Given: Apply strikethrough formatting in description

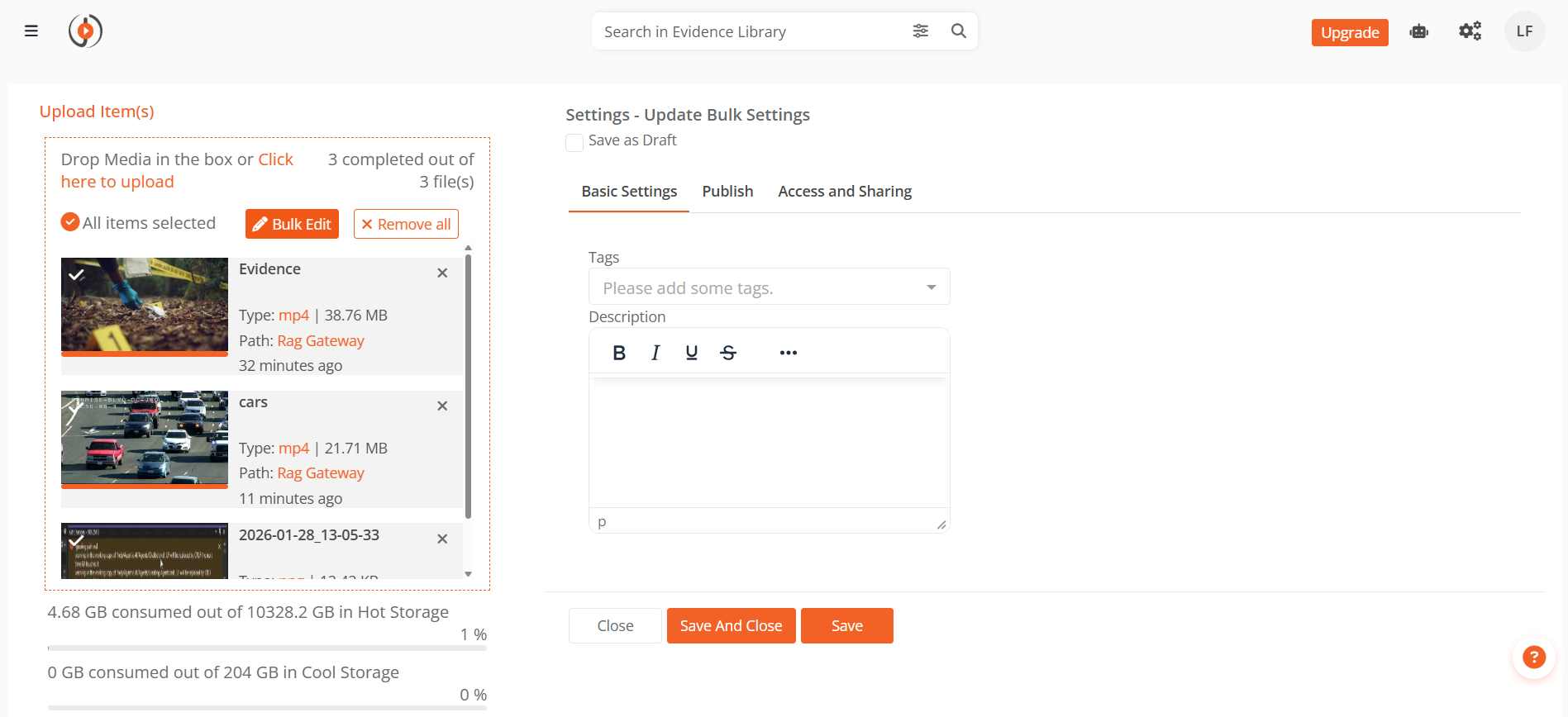Looking at the screenshot, I should pyautogui.click(x=728, y=353).
